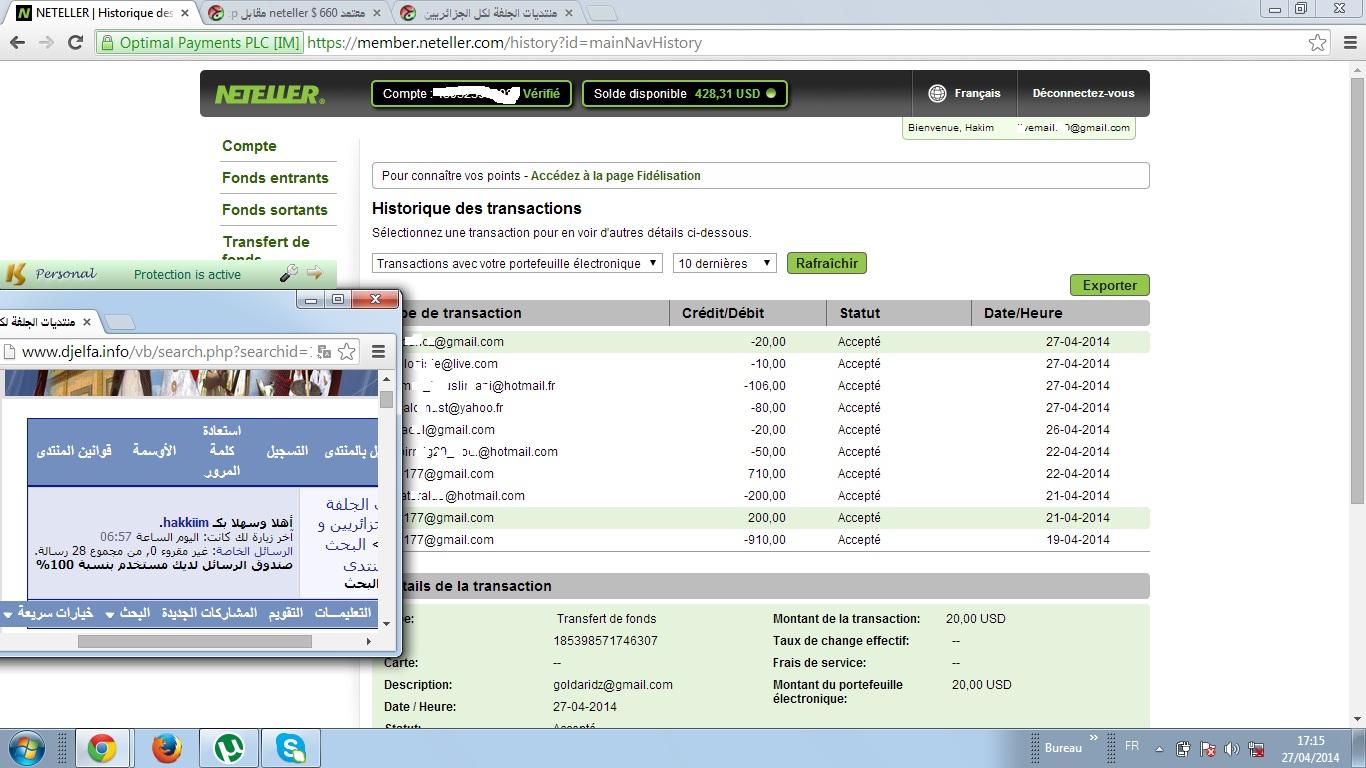The width and height of the screenshot is (1366, 768).
Task: Click the volume speaker tray icon
Action: [1232, 749]
